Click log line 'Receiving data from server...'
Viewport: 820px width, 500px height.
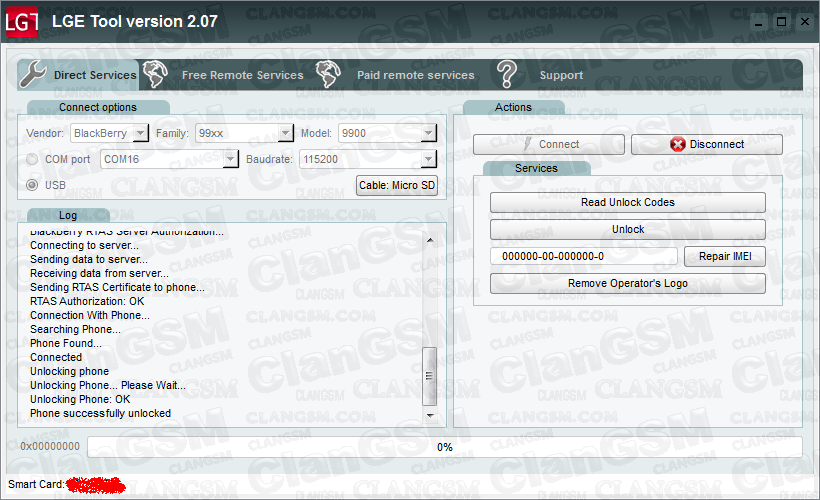click(99, 273)
